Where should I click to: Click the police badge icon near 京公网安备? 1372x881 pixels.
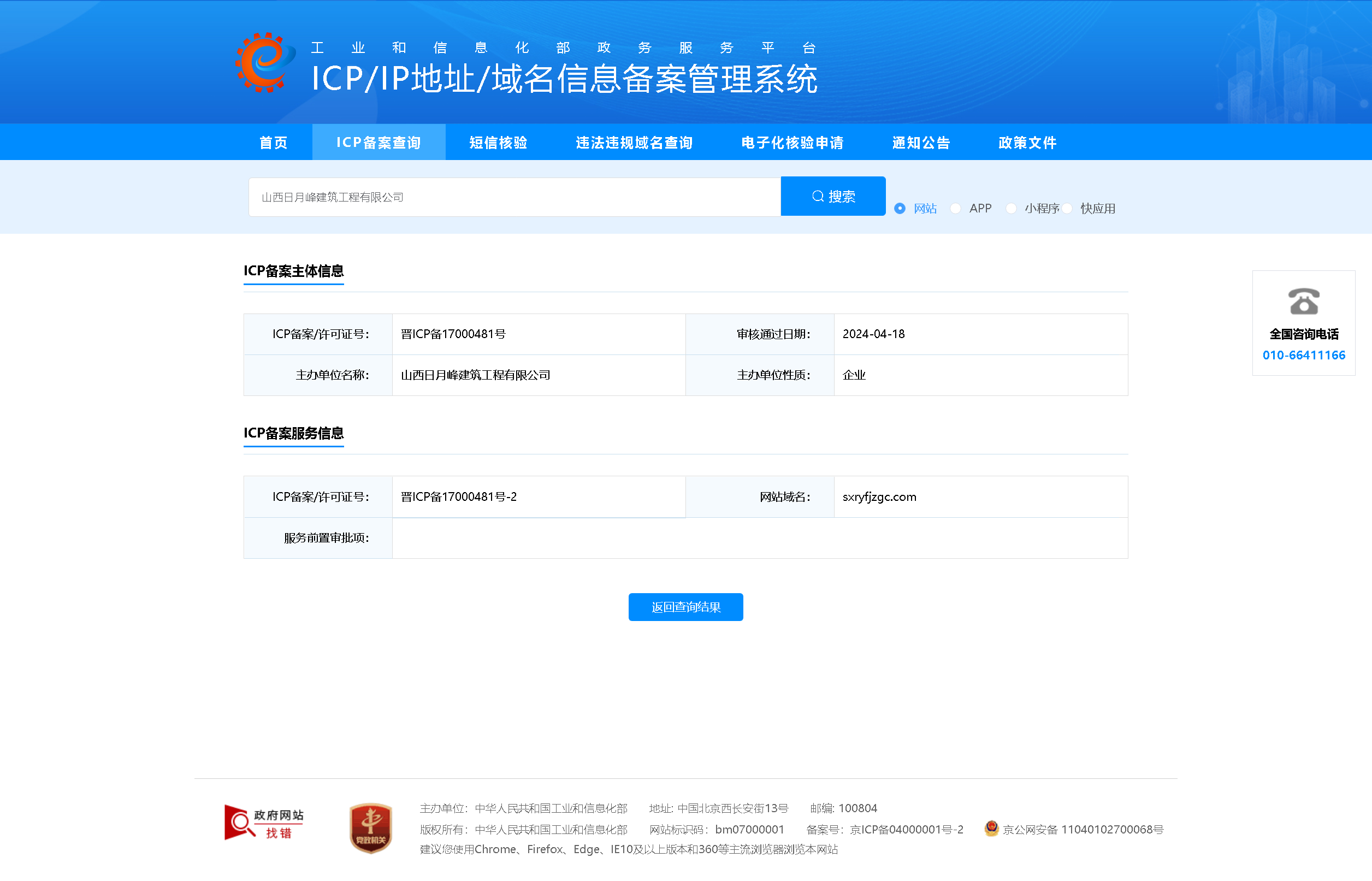pyautogui.click(x=991, y=828)
